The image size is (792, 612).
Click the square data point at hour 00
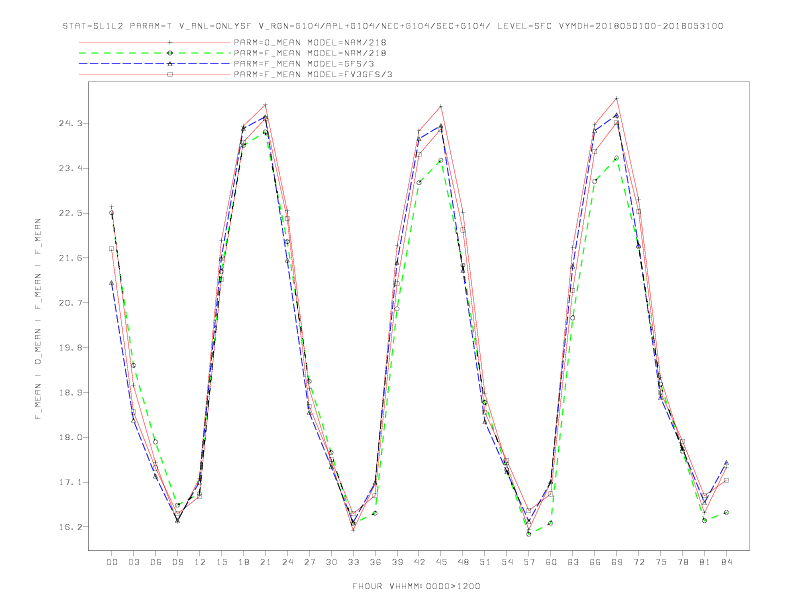point(112,249)
